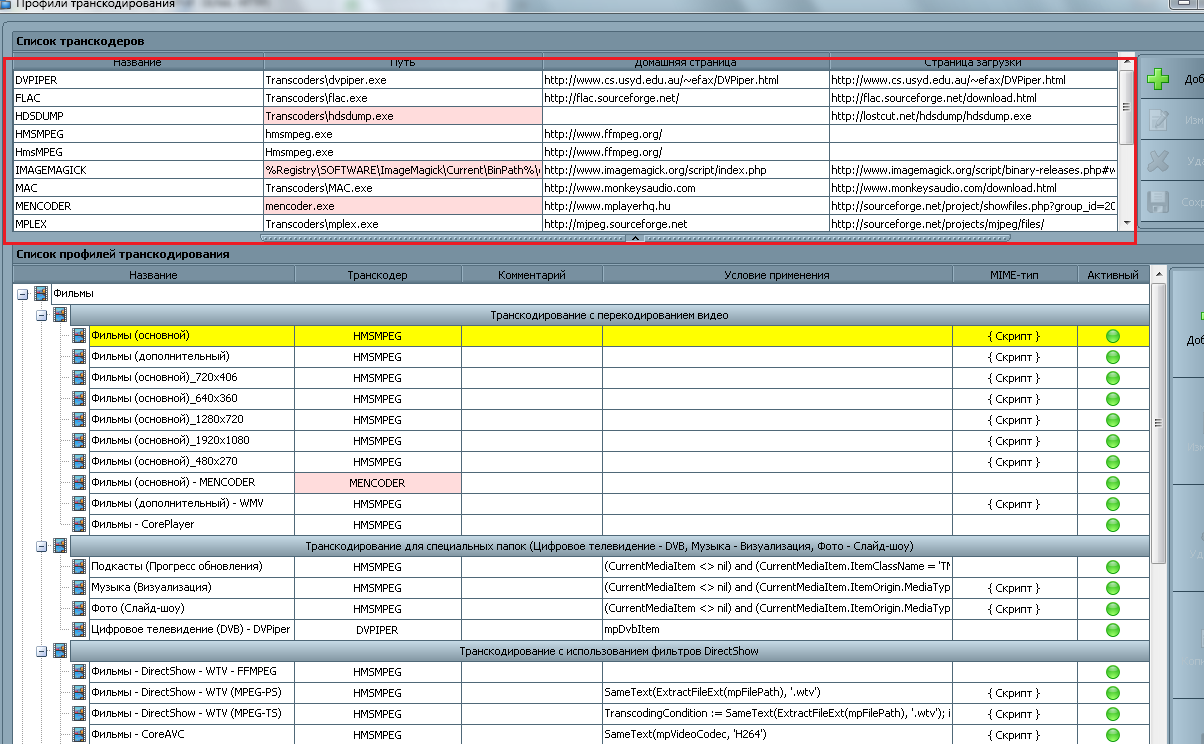Select the IMAGEMAGICK transcoder row name

click(138, 170)
